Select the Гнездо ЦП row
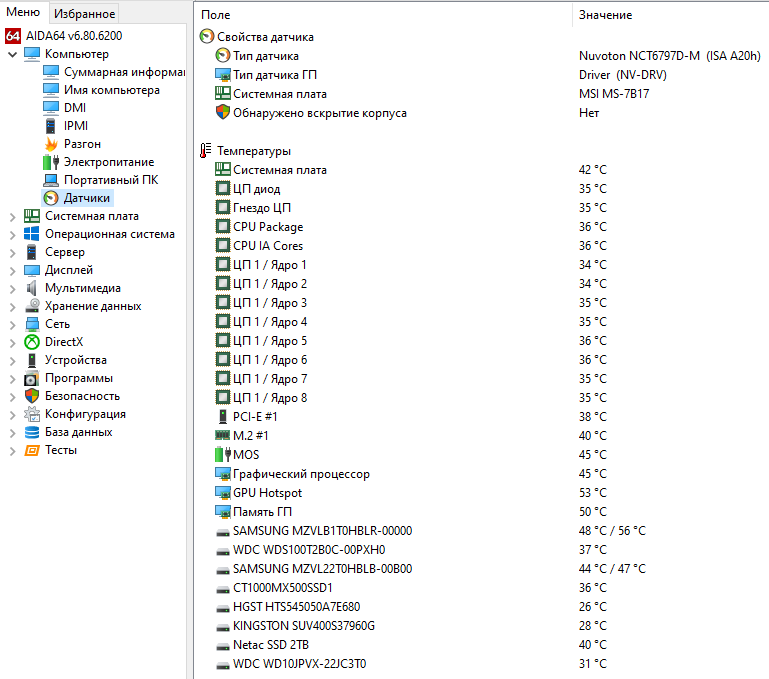The image size is (769, 679). pyautogui.click(x=481, y=208)
